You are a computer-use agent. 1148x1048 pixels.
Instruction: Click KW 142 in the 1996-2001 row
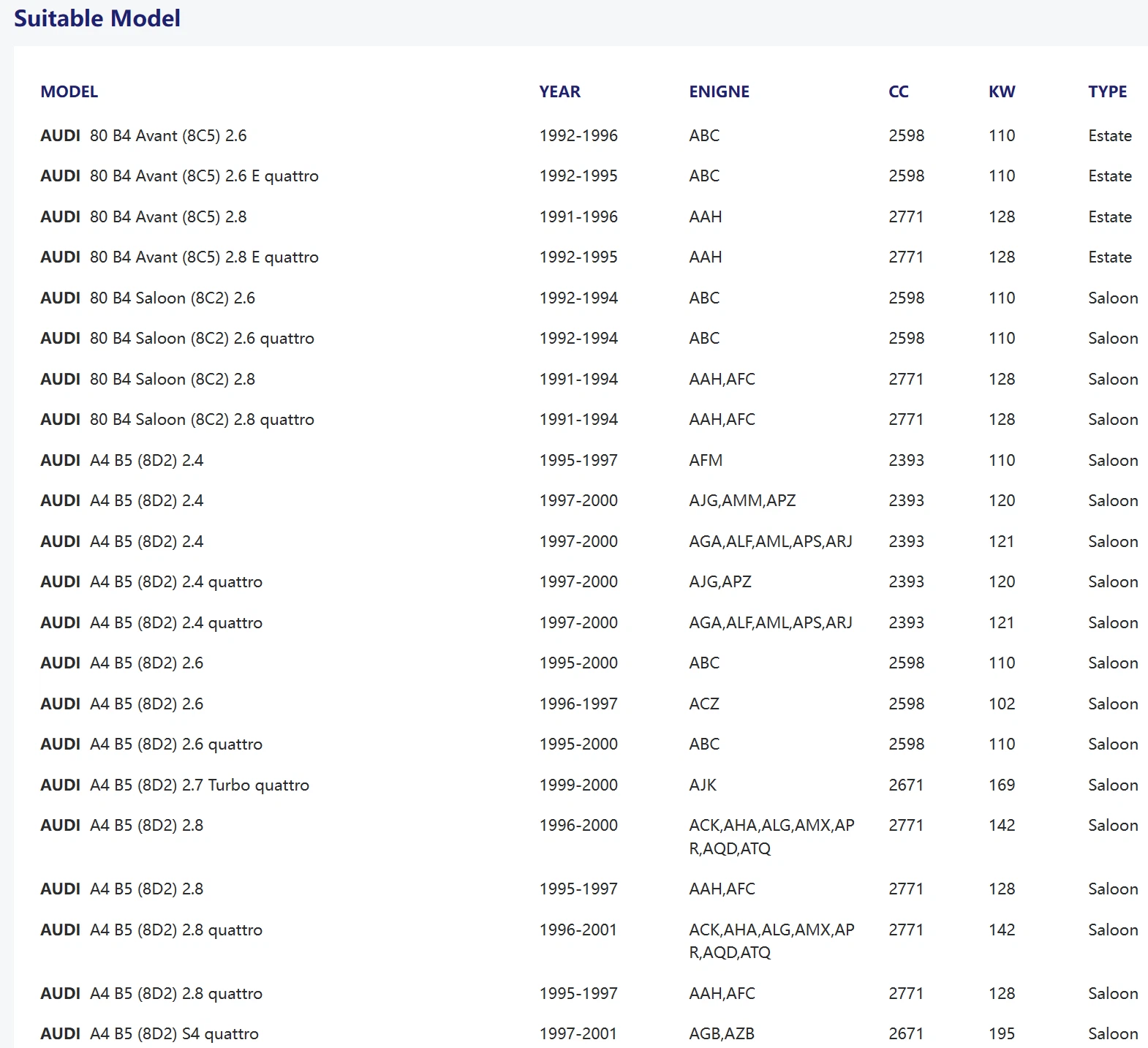pos(1002,930)
